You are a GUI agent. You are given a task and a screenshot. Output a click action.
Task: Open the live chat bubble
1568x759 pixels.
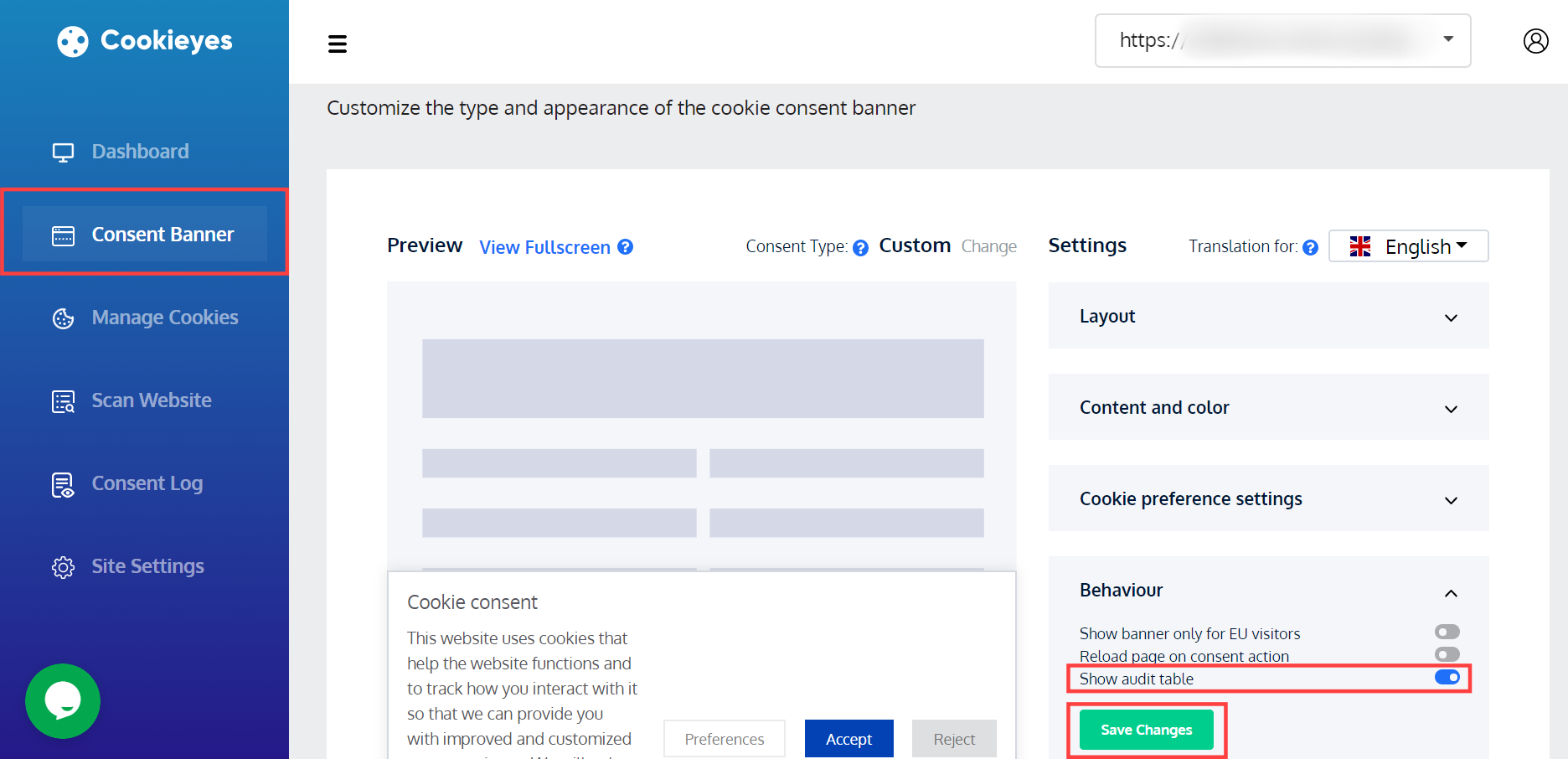click(63, 701)
